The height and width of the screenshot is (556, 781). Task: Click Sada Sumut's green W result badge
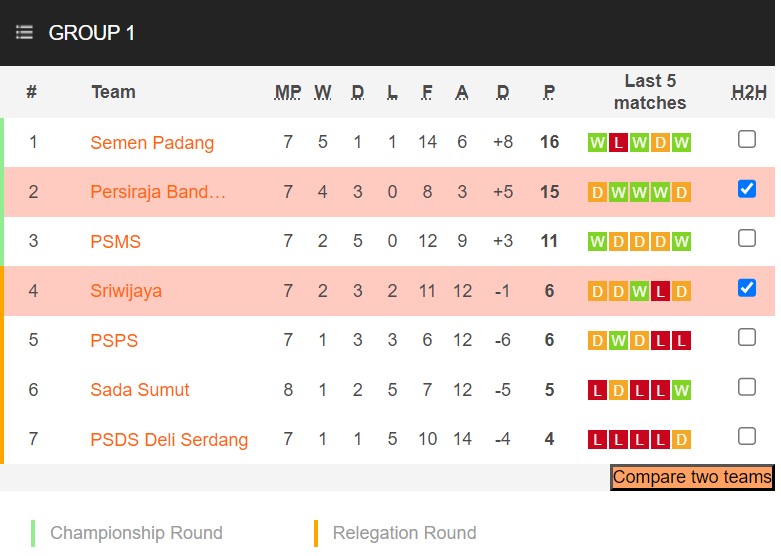click(681, 390)
